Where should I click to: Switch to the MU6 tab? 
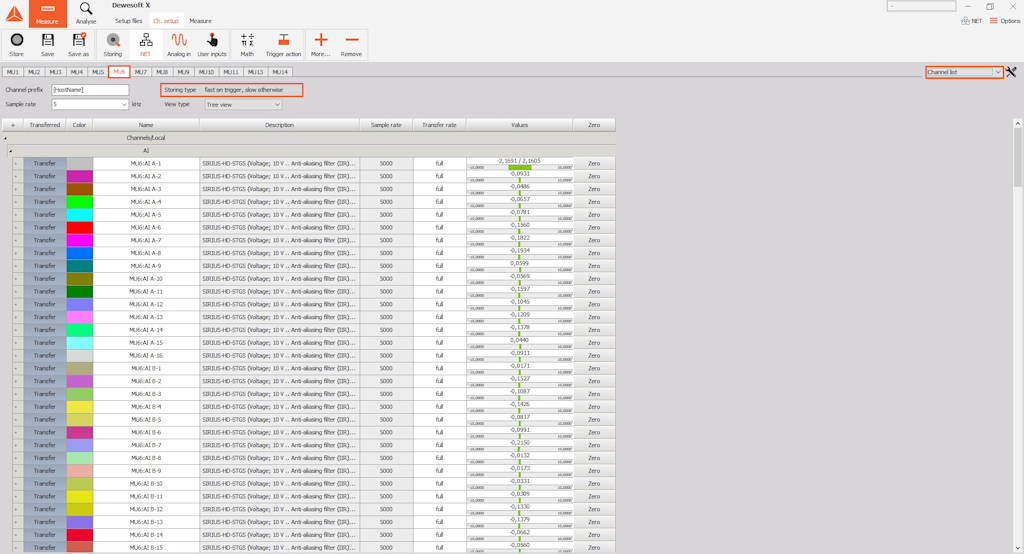click(x=119, y=72)
